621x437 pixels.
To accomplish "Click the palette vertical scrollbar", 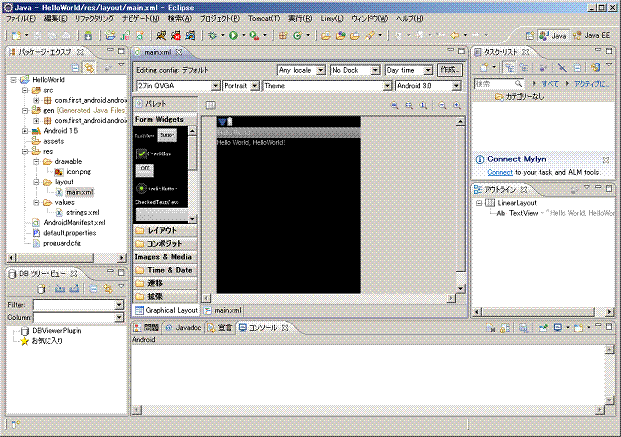I will pos(192,174).
